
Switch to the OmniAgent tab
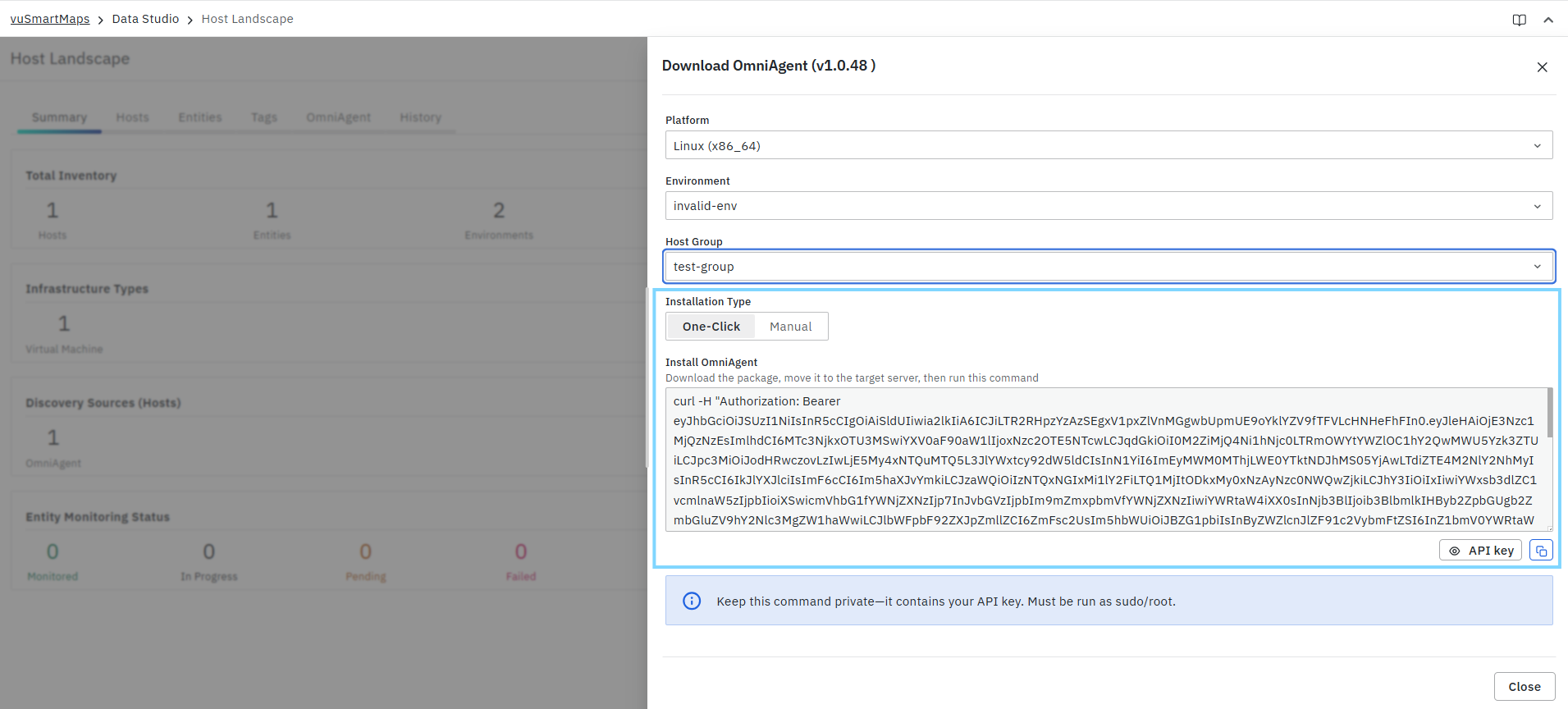(338, 117)
